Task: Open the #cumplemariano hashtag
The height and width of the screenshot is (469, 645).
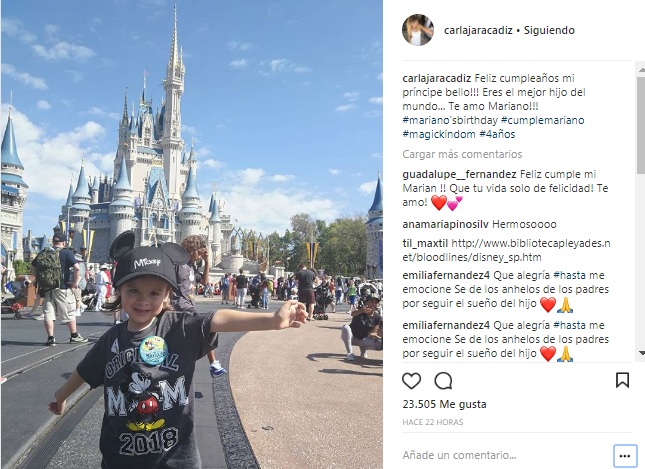Action: pos(543,120)
